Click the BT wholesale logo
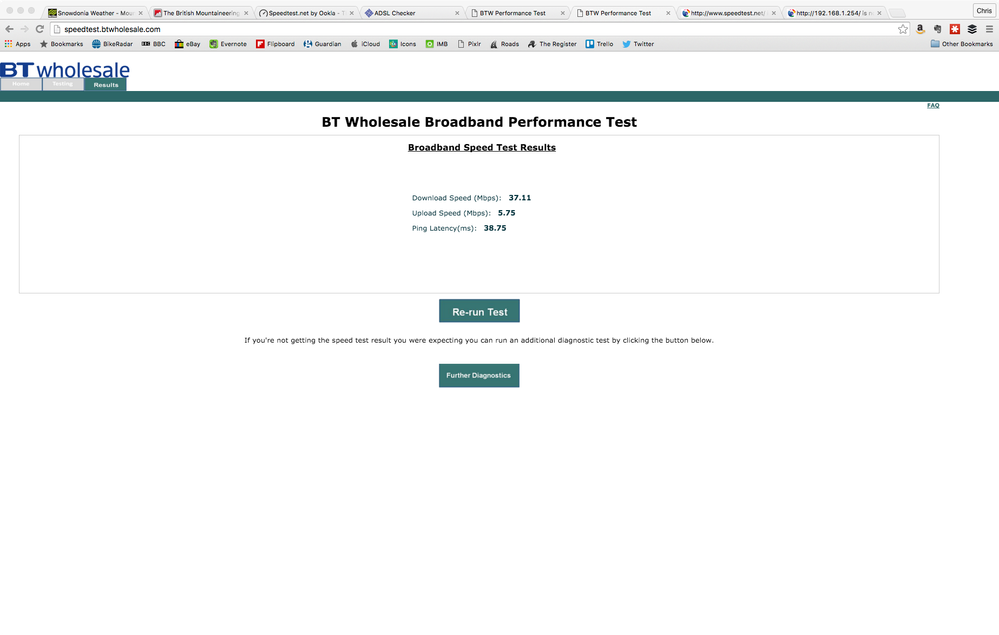 65,69
